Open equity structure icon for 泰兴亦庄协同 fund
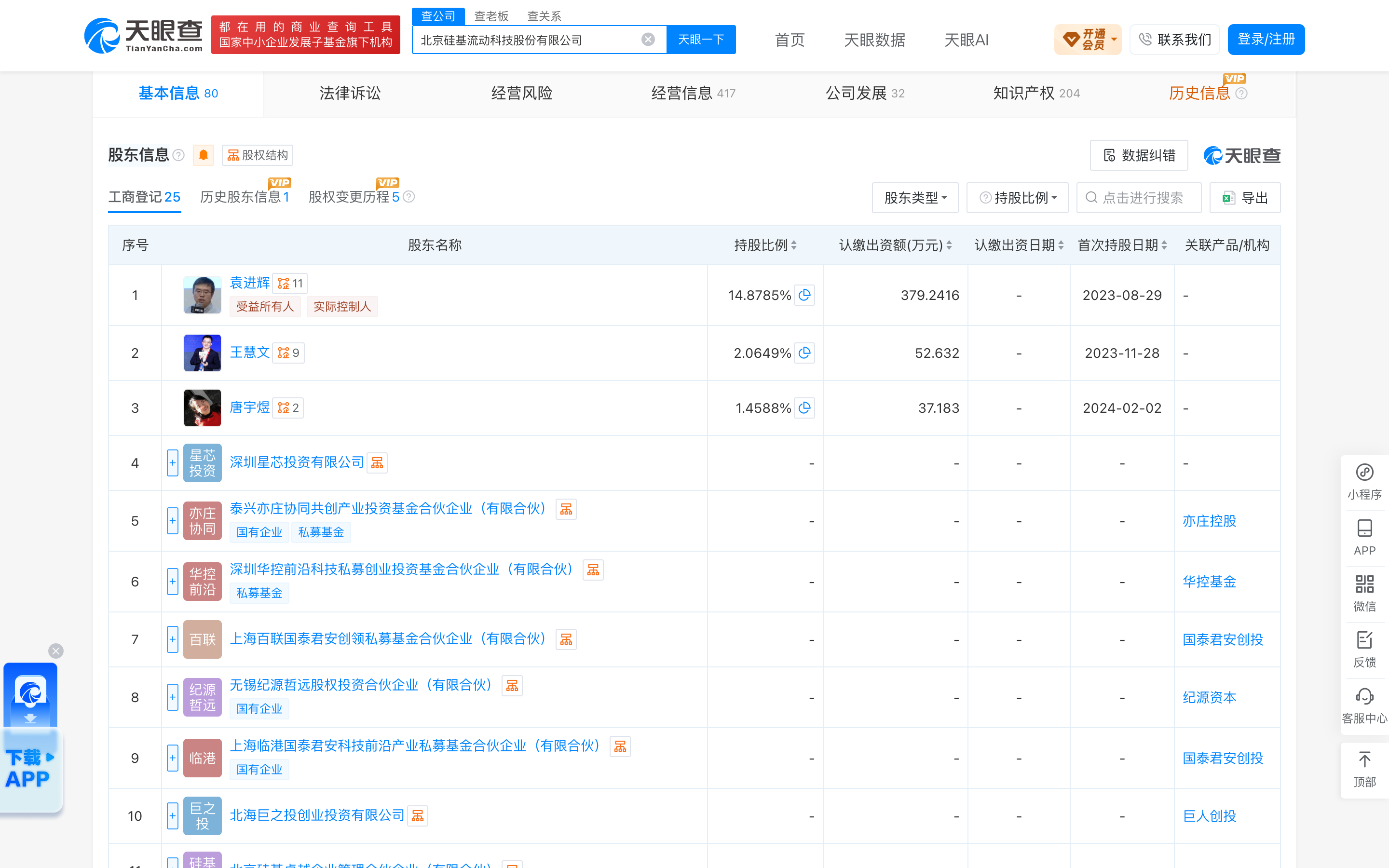 [566, 509]
